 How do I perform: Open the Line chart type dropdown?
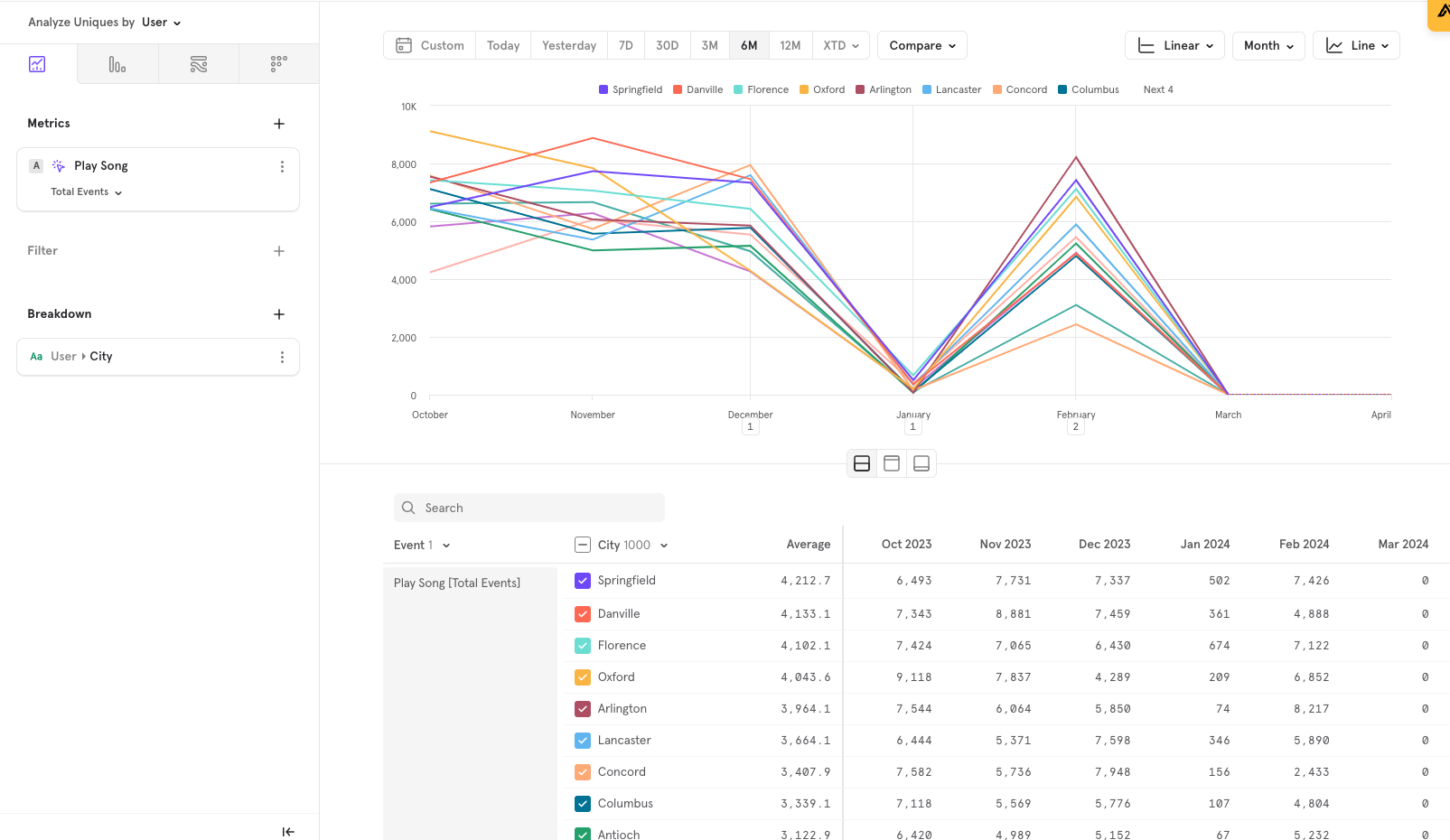pyautogui.click(x=1355, y=46)
